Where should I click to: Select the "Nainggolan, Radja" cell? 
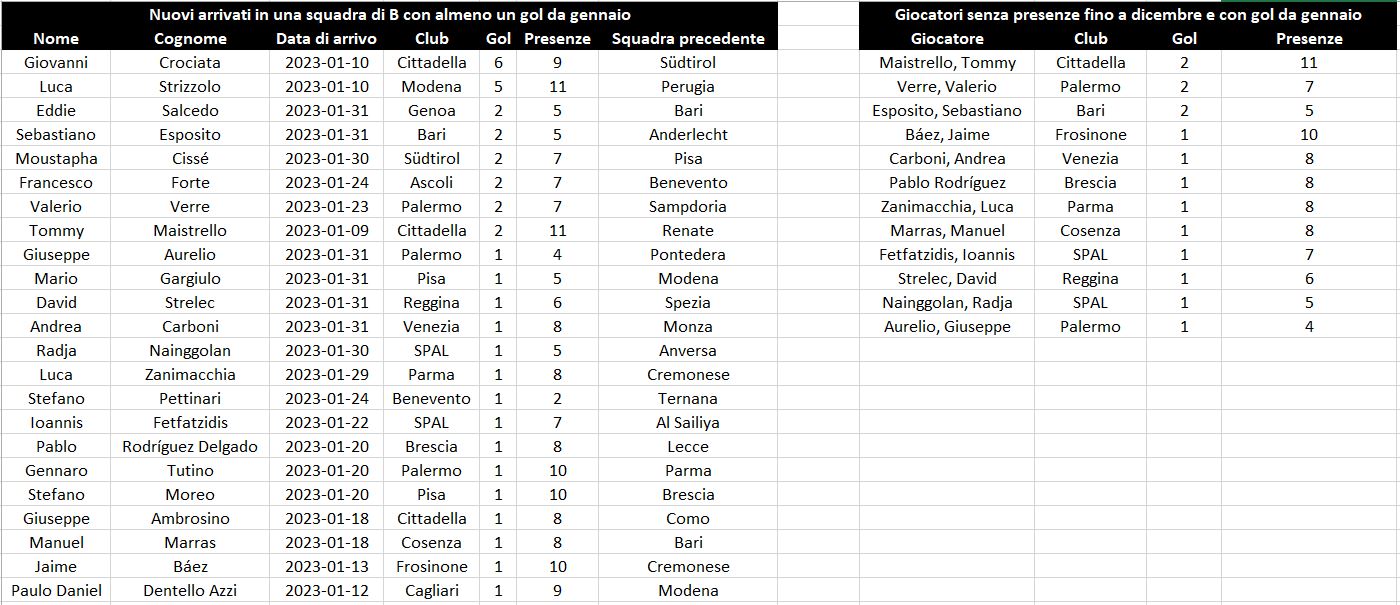(x=946, y=302)
